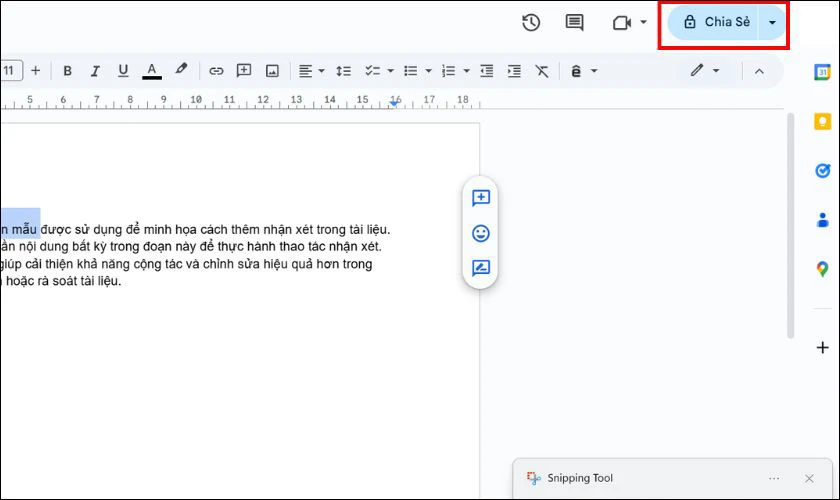Add comment from floating margin button
The height and width of the screenshot is (500, 840).
pyautogui.click(x=481, y=198)
